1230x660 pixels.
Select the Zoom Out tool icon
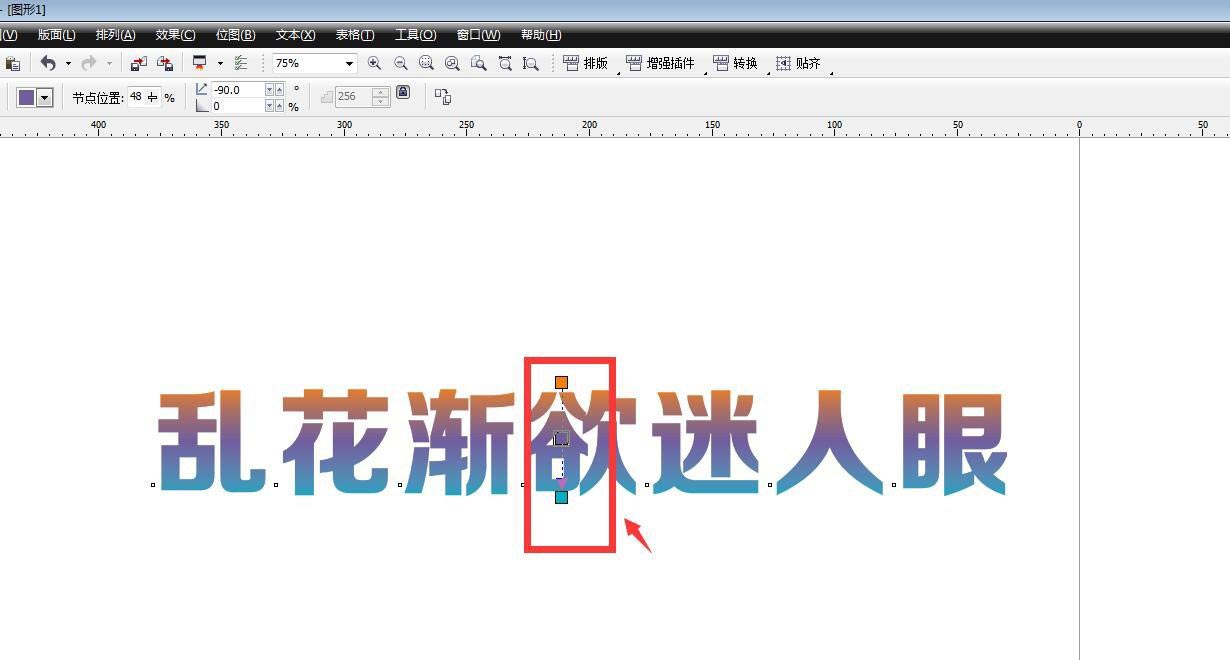click(400, 62)
